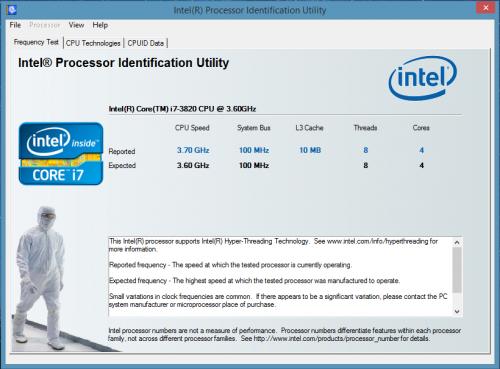Open the File menu

15,25
